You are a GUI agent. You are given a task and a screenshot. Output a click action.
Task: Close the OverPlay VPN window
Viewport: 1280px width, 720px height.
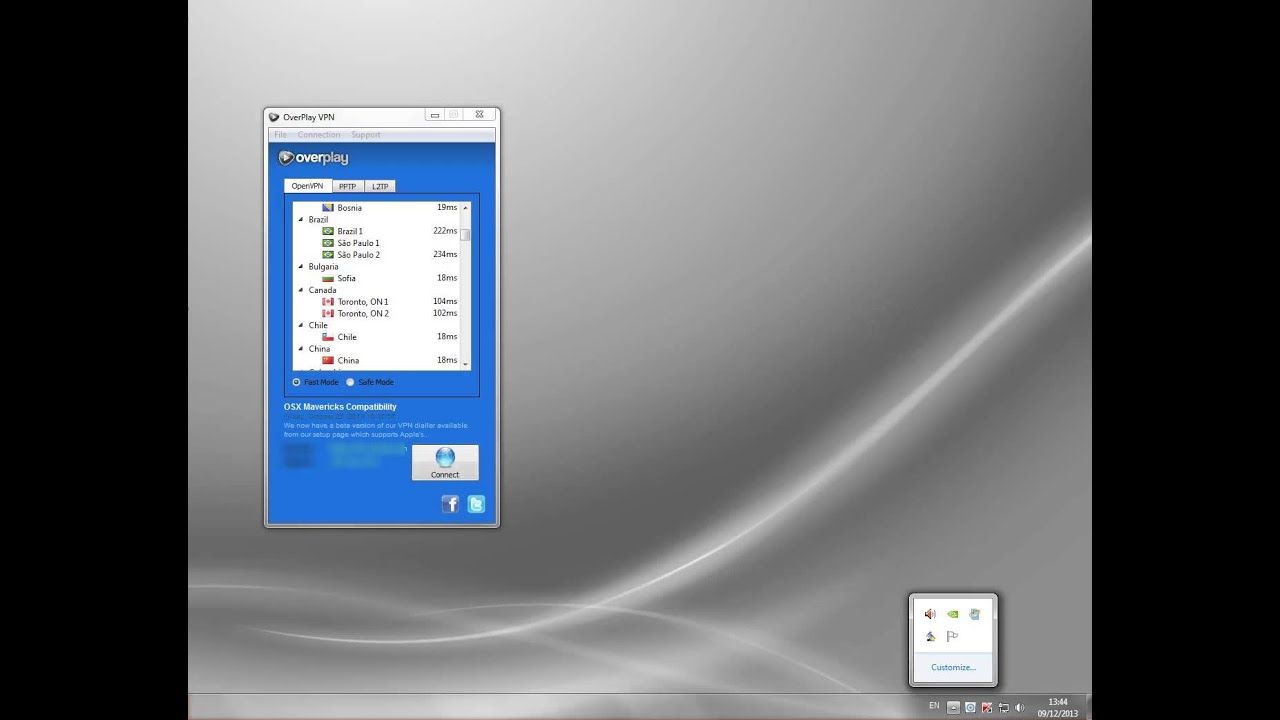click(480, 115)
